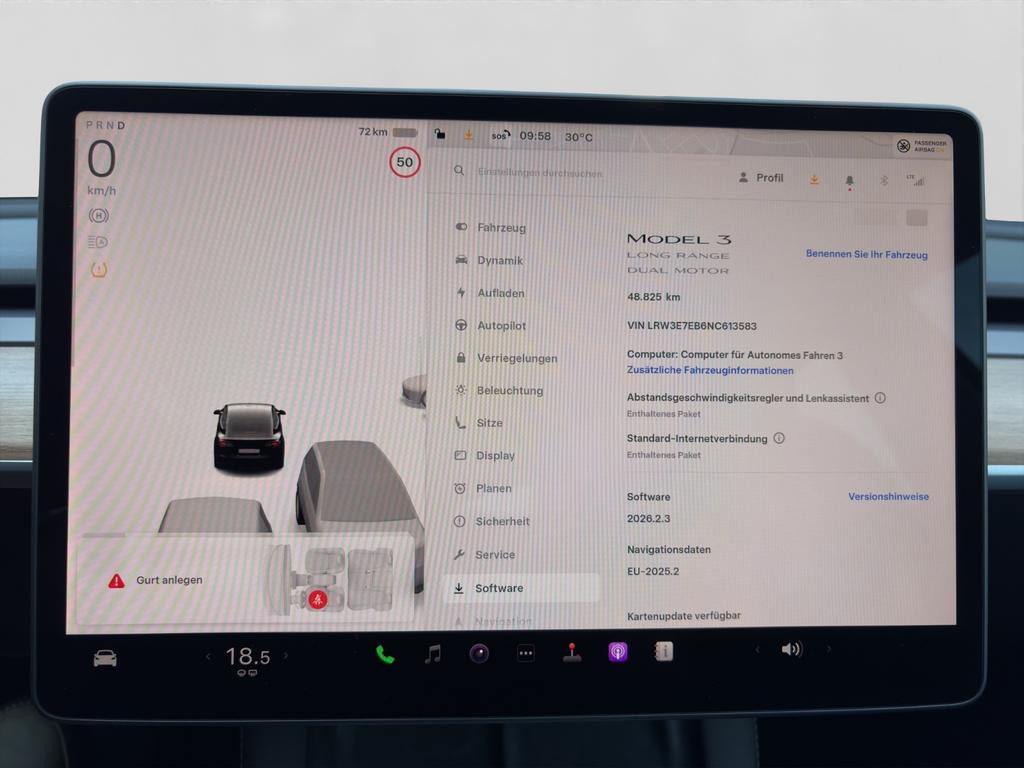The width and height of the screenshot is (1024, 768).
Task: Open the car controls icon in bottom bar
Action: [105, 658]
